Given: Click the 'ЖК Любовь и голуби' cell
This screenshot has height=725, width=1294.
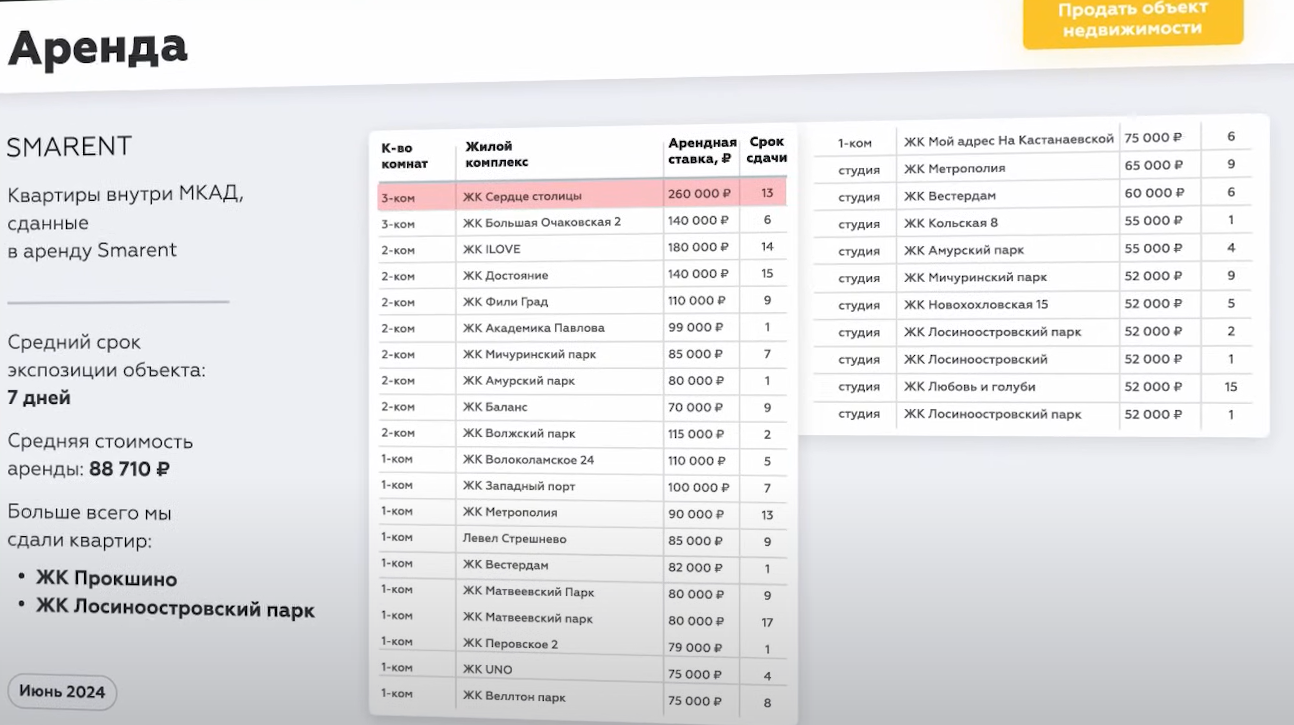Looking at the screenshot, I should [x=970, y=386].
